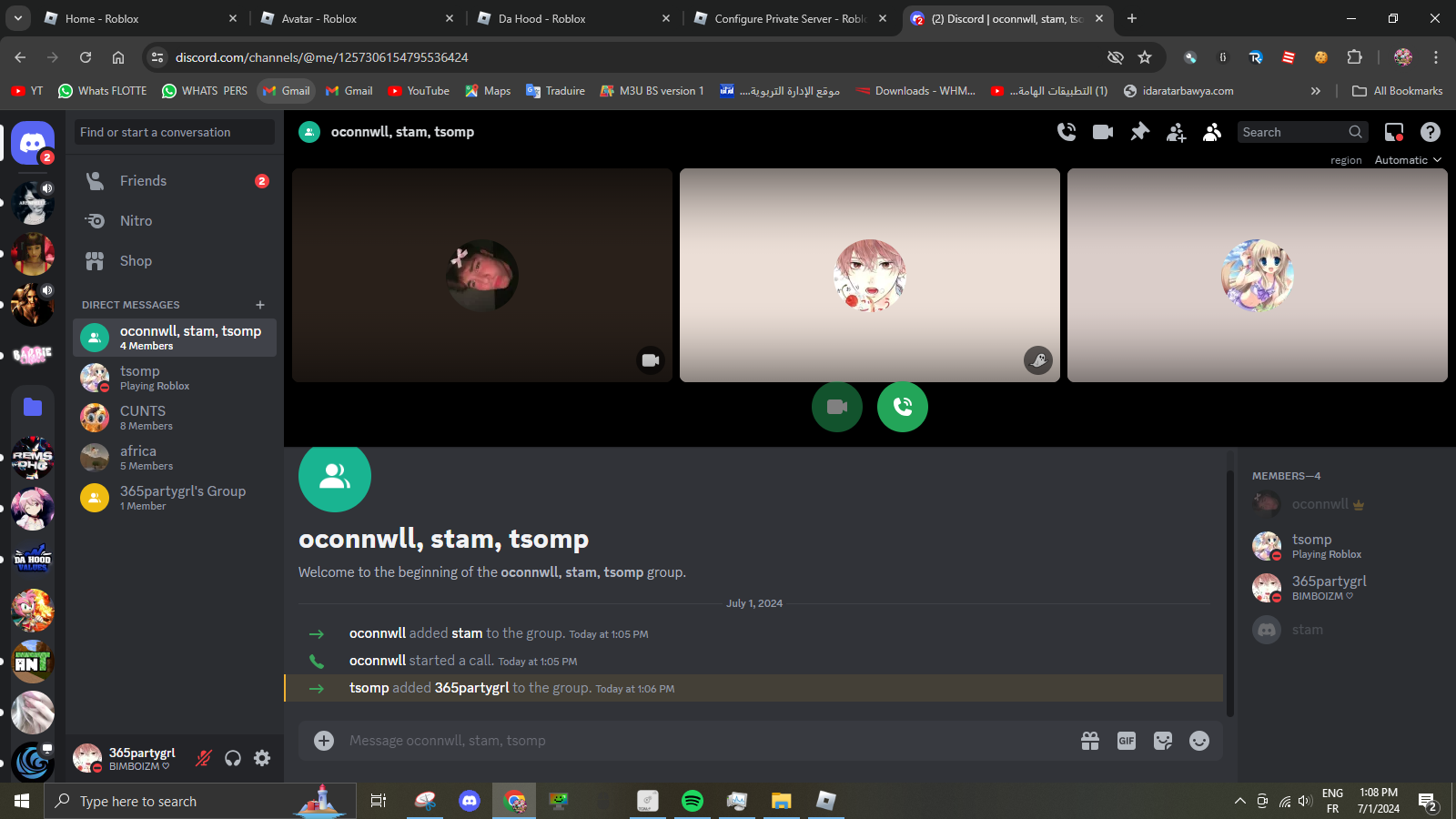Select stam in members list
Image resolution: width=1456 pixels, height=819 pixels.
pos(1345,630)
